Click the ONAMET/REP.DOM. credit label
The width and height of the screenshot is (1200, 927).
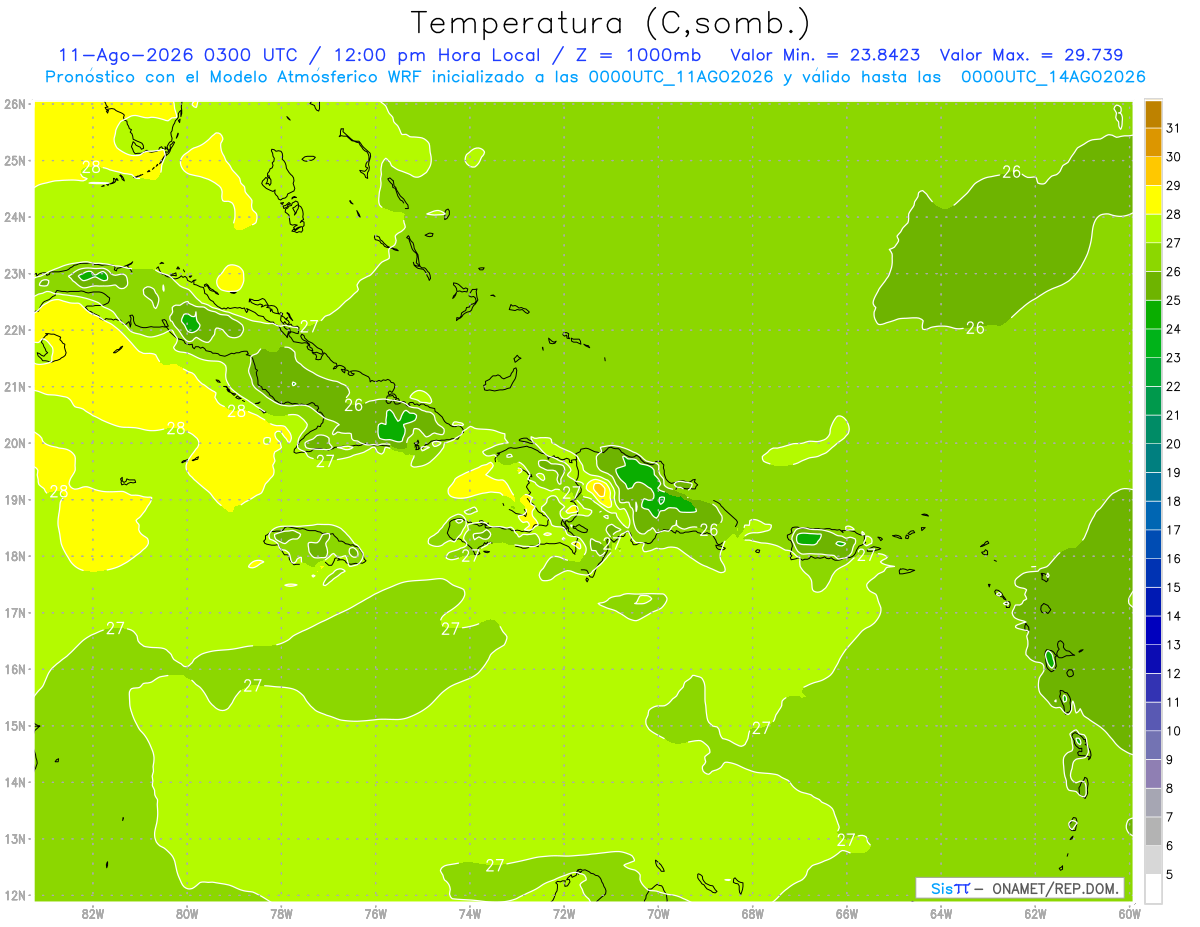(x=1055, y=888)
